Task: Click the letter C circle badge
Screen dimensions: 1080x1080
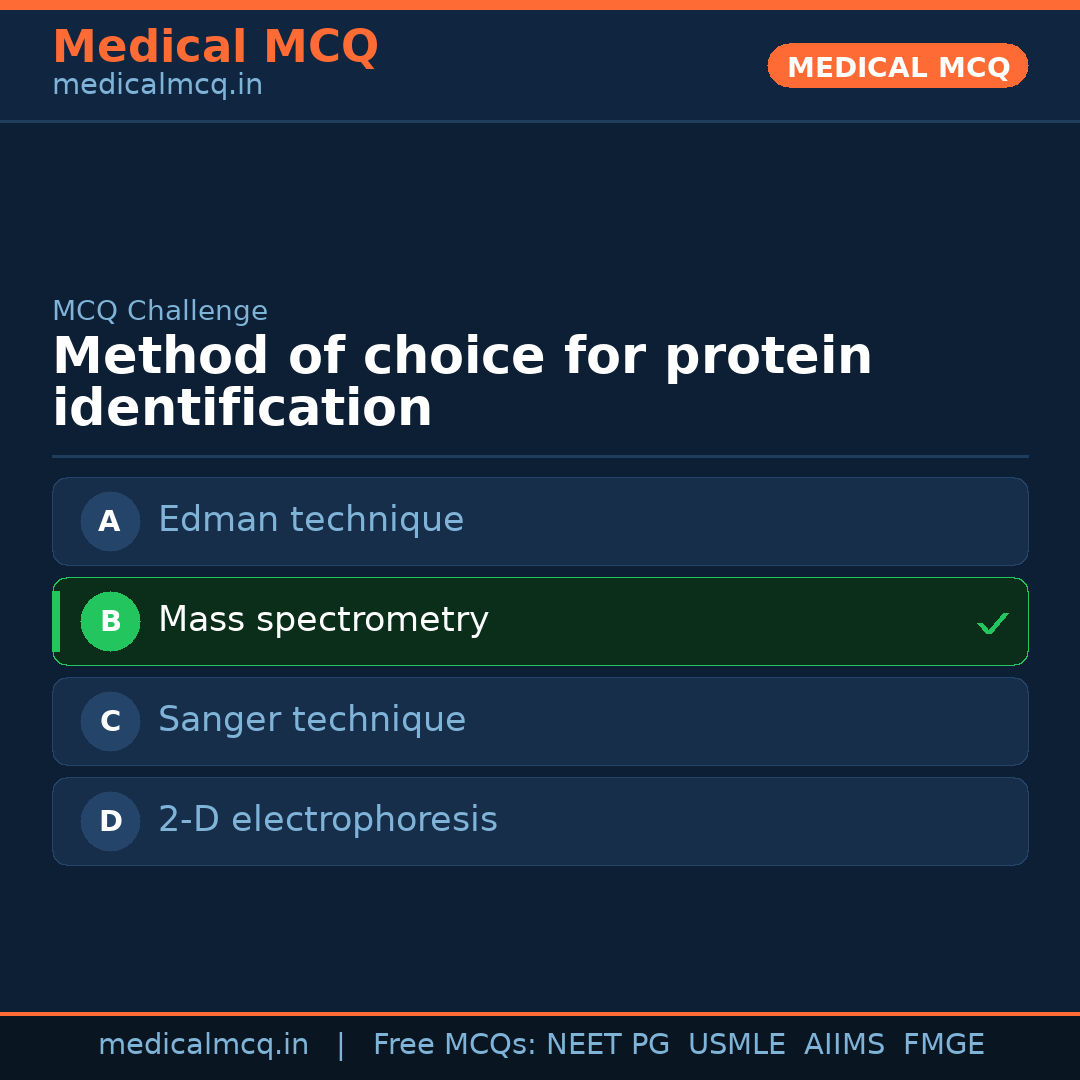Action: pyautogui.click(x=110, y=721)
